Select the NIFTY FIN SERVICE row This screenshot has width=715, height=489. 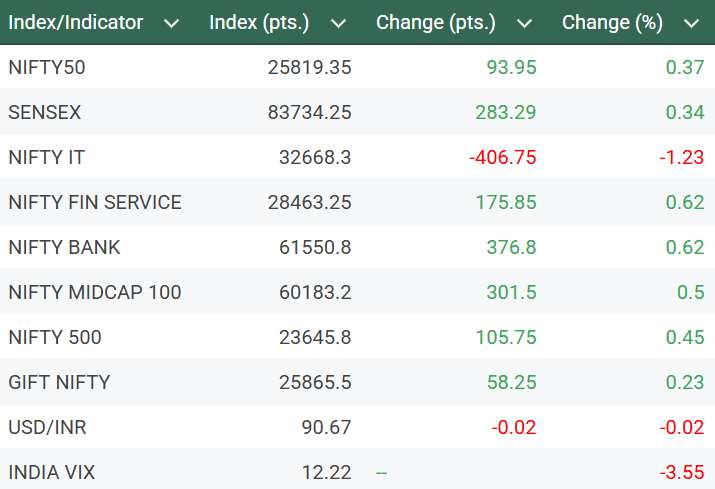pos(95,202)
